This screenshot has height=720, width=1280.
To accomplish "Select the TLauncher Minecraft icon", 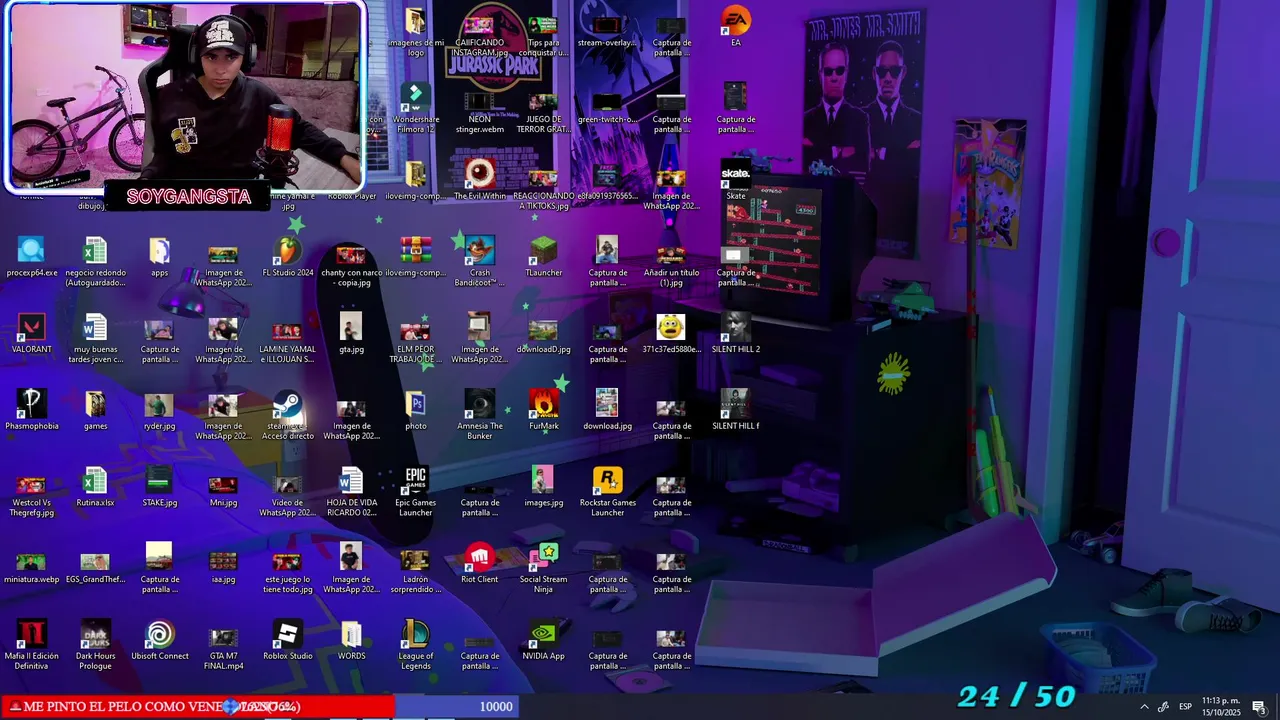I will [x=544, y=256].
